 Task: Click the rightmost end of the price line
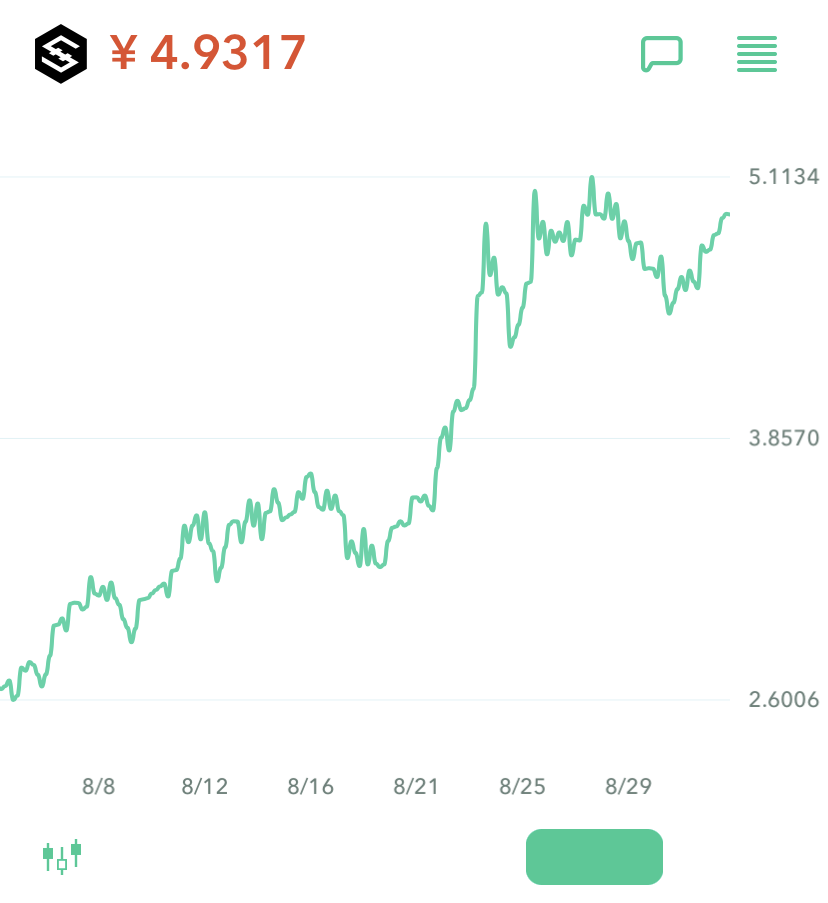pos(728,214)
